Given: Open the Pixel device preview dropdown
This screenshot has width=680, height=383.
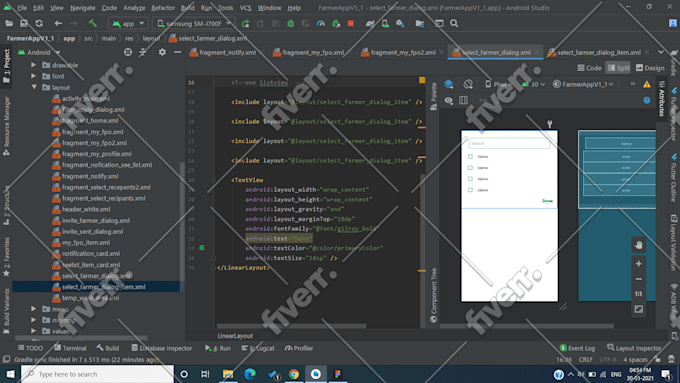Looking at the screenshot, I should point(498,84).
